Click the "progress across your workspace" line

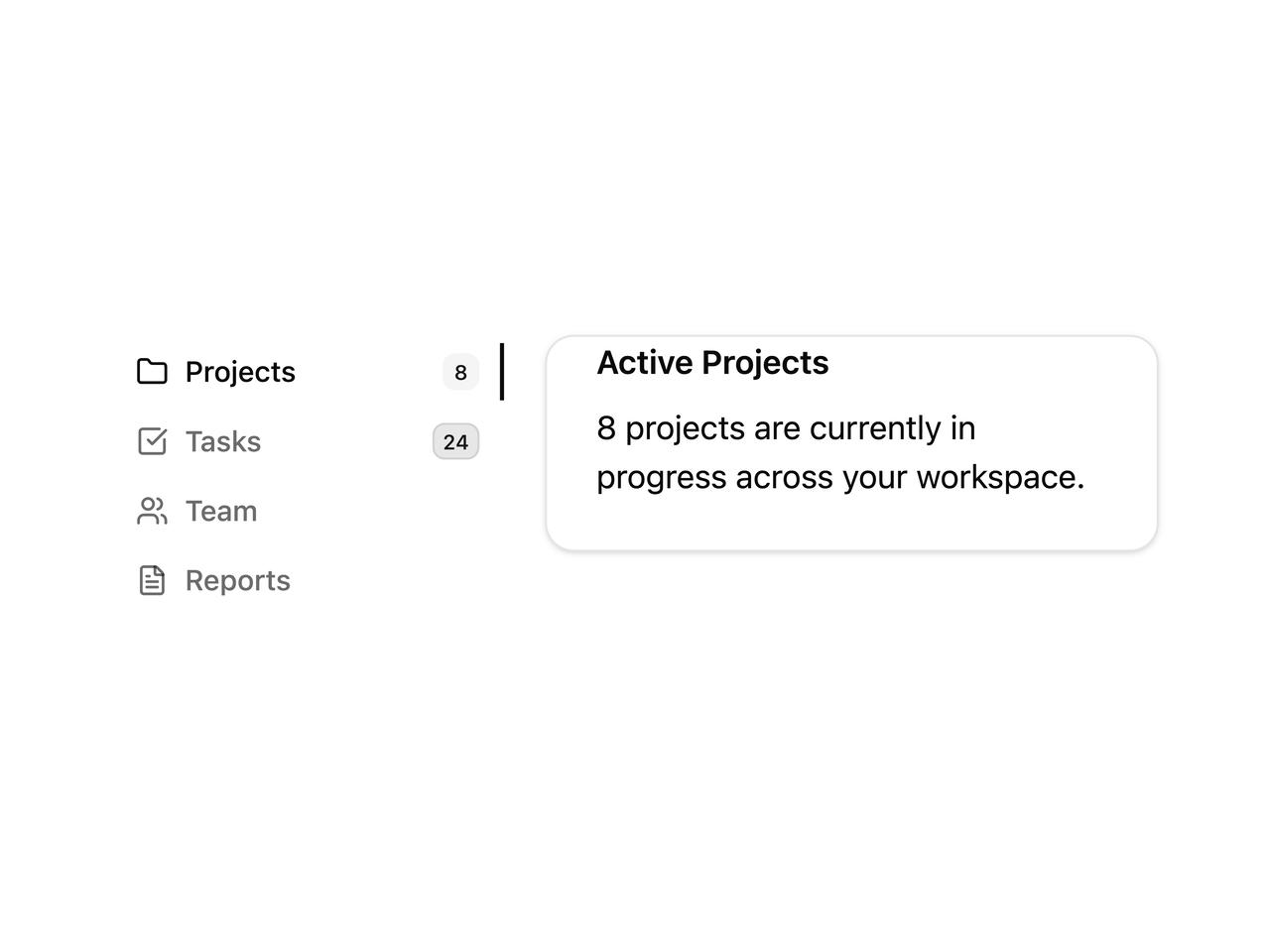[840, 477]
